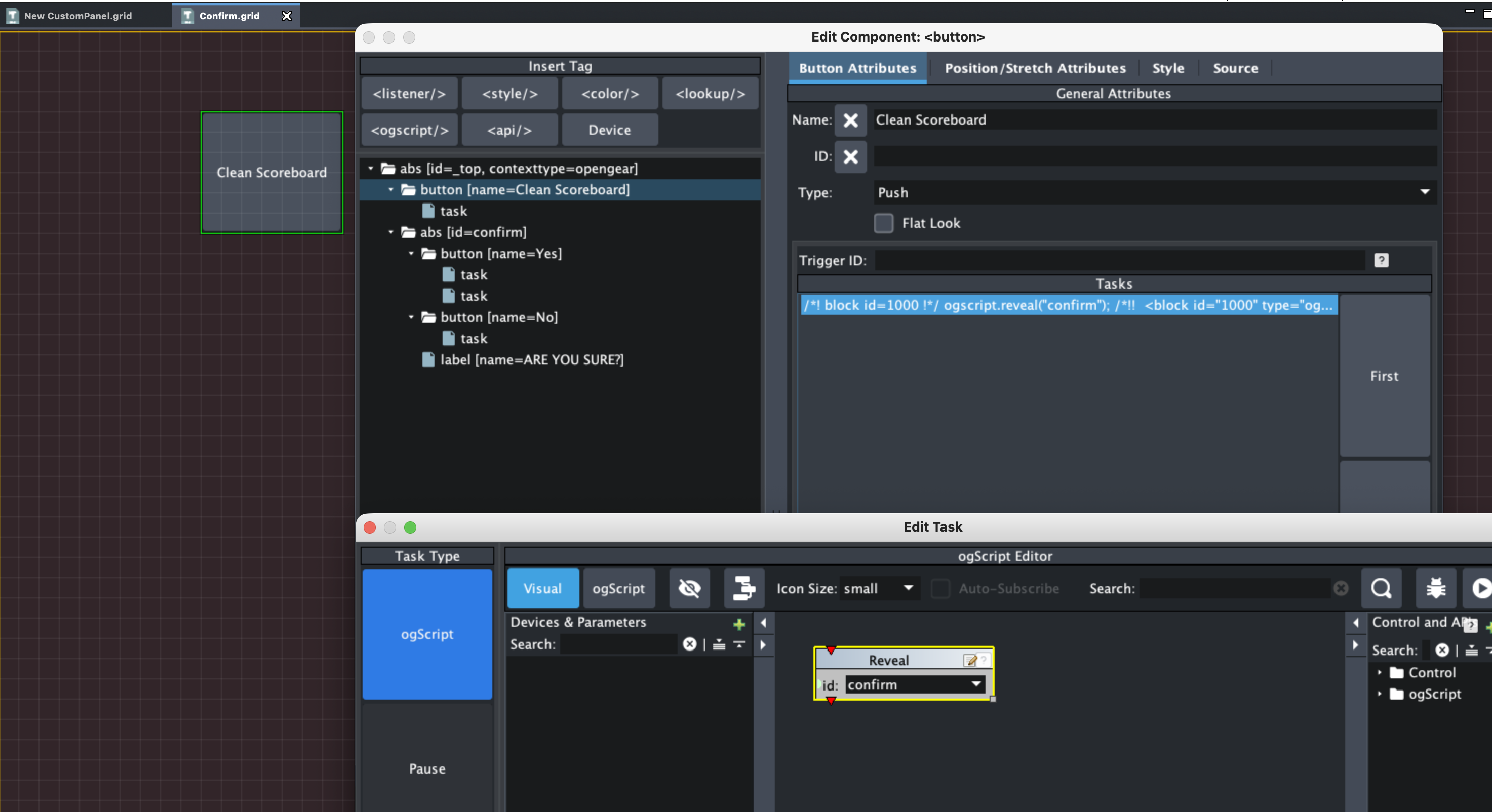The image size is (1492, 812).
Task: Open the Source tab
Action: click(1235, 68)
